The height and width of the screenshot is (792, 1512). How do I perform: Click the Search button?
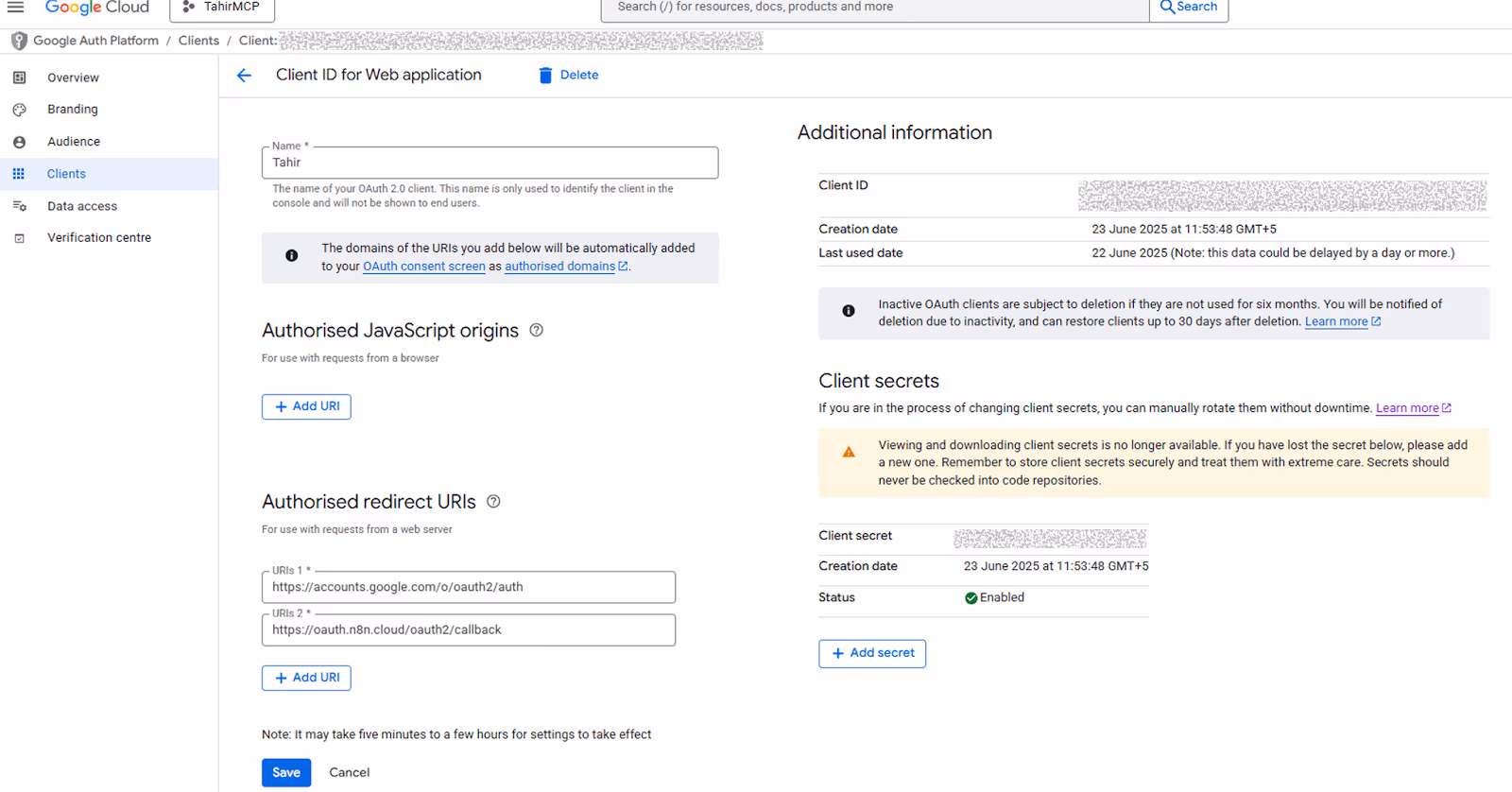click(1189, 8)
